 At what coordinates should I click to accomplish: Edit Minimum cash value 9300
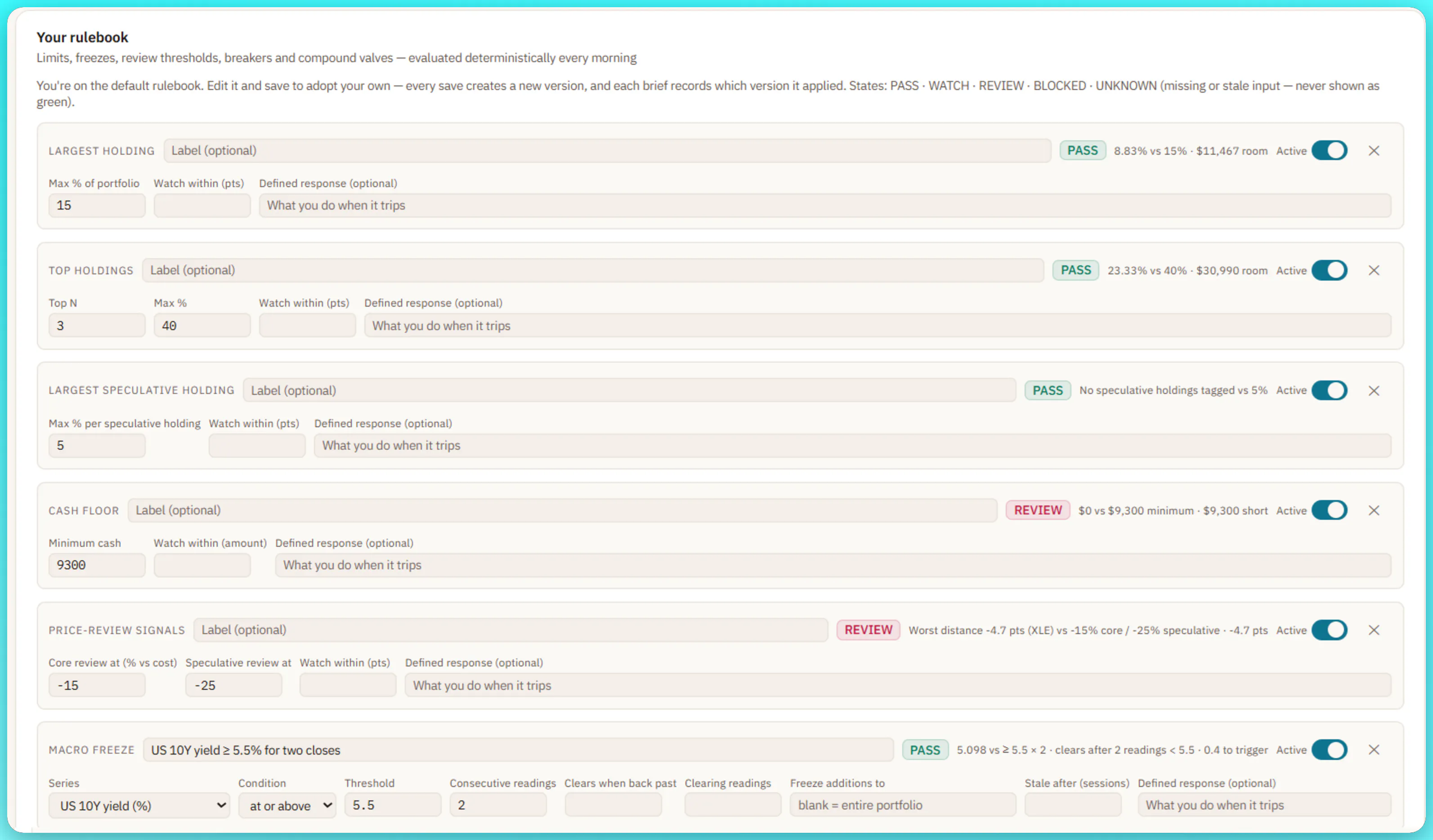tap(97, 565)
